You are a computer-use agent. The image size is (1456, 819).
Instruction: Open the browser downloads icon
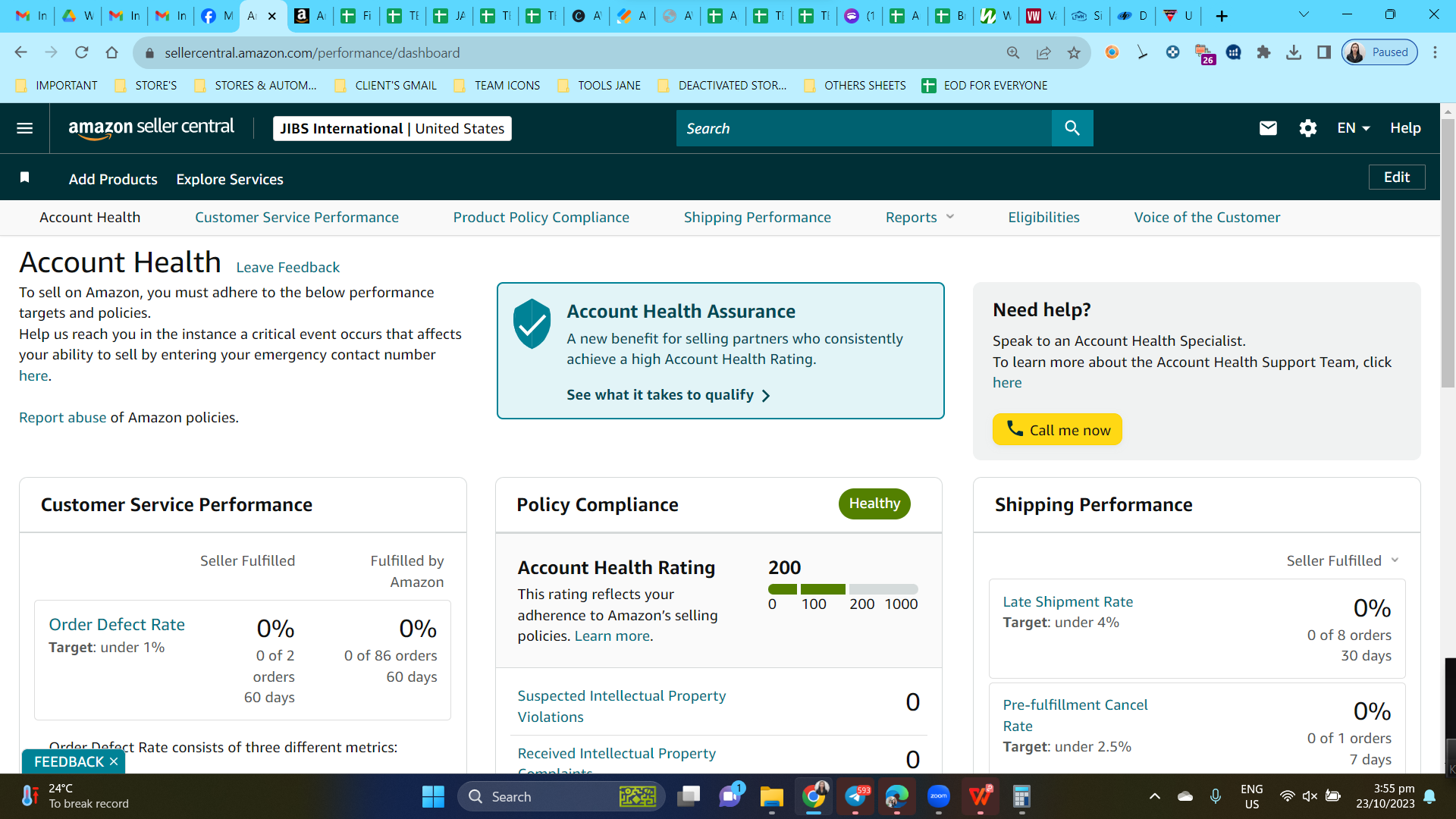1294,52
